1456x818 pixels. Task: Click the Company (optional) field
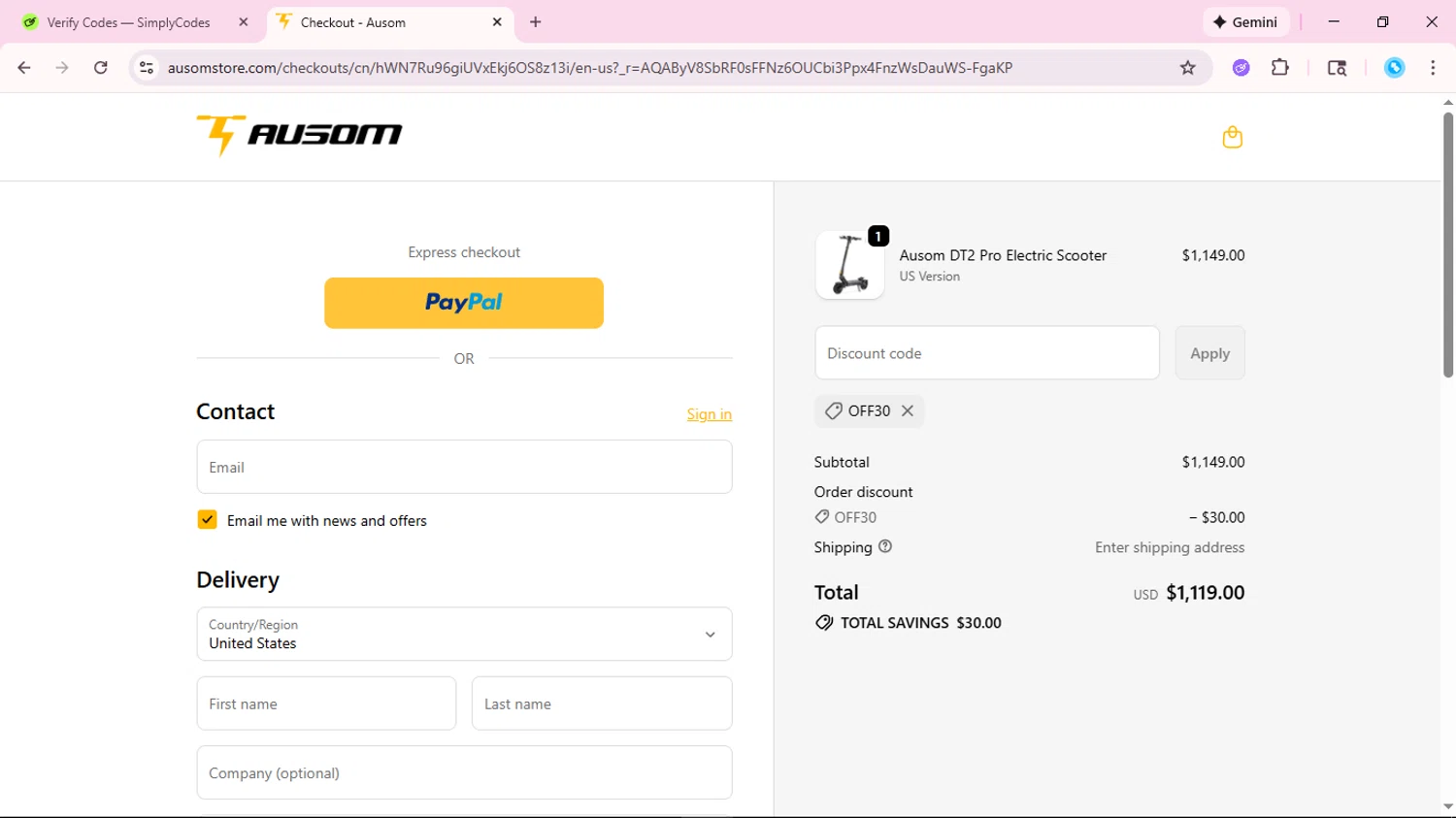[x=464, y=772]
